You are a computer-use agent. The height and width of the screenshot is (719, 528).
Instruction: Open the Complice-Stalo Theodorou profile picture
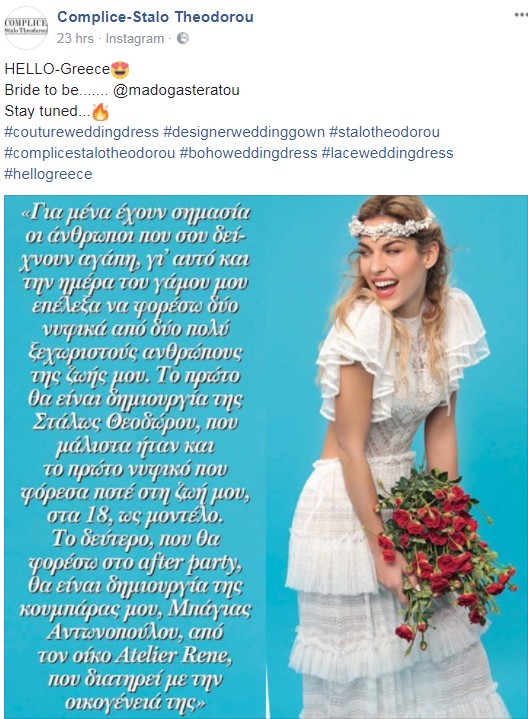[26, 28]
